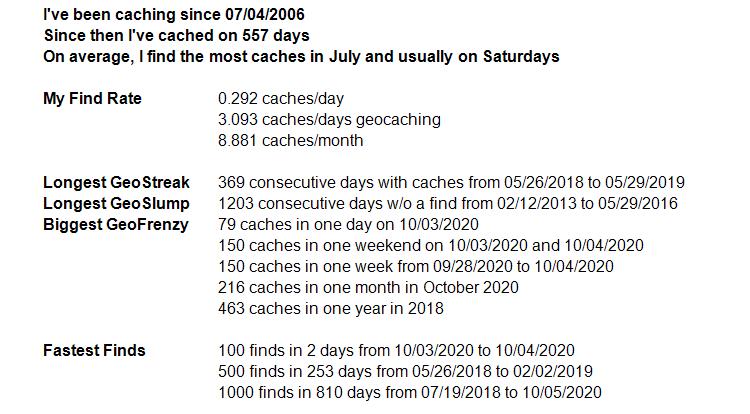The width and height of the screenshot is (750, 414).
Task: Click the 'Longest GeoStreak' label
Action: [x=116, y=183]
